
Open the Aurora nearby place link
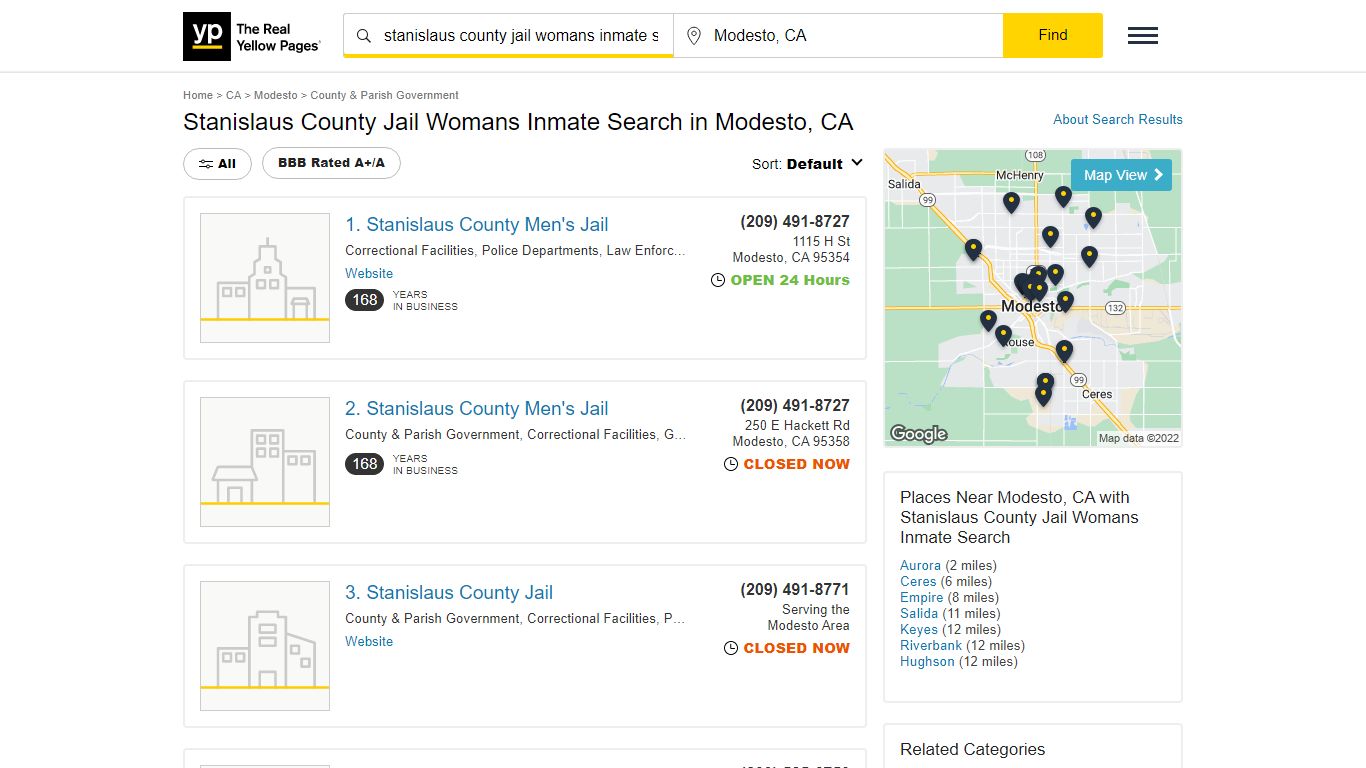pos(920,565)
